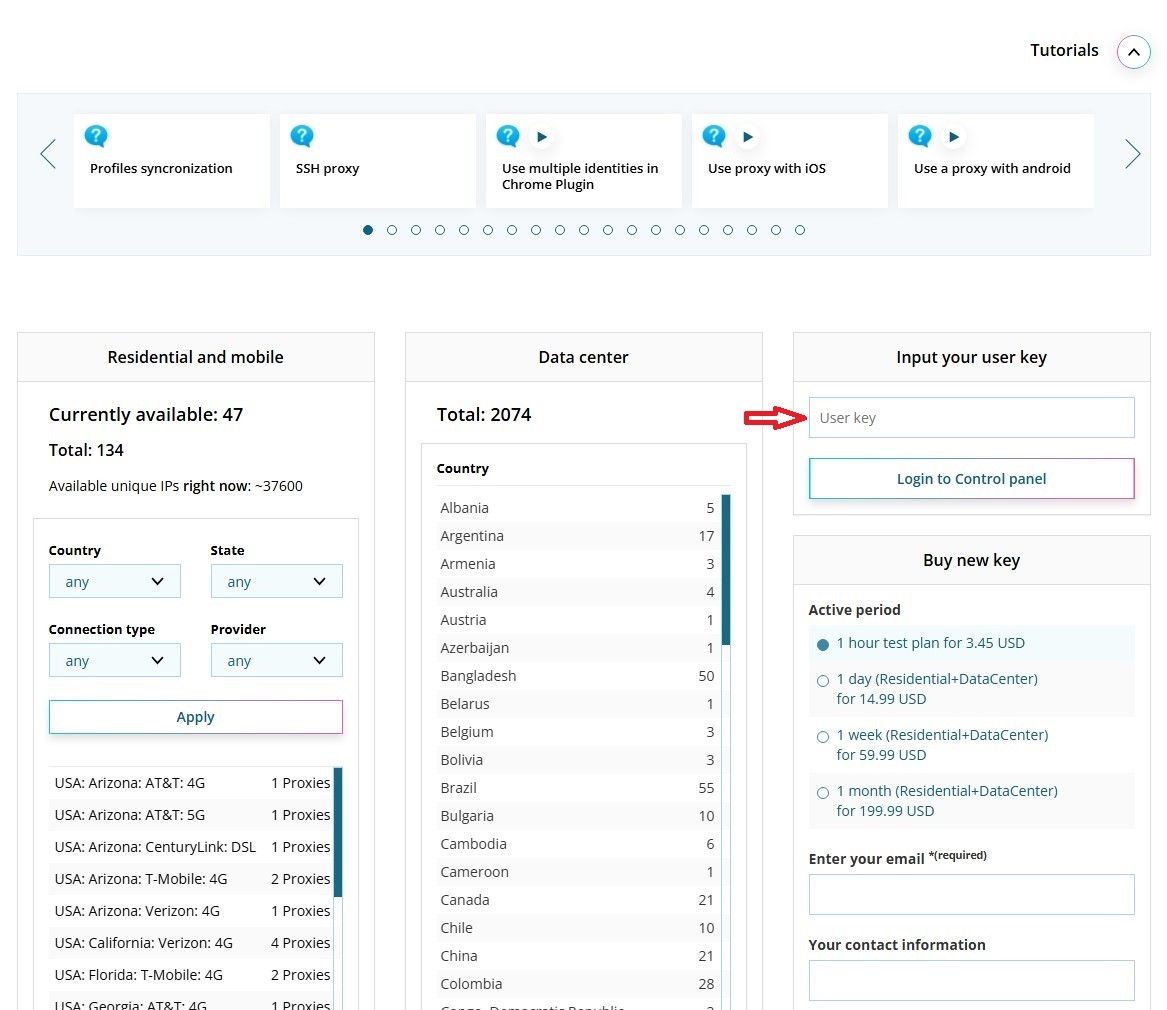Click the question icon on SSH proxy card
The width and height of the screenshot is (1167, 1010).
pyautogui.click(x=302, y=136)
